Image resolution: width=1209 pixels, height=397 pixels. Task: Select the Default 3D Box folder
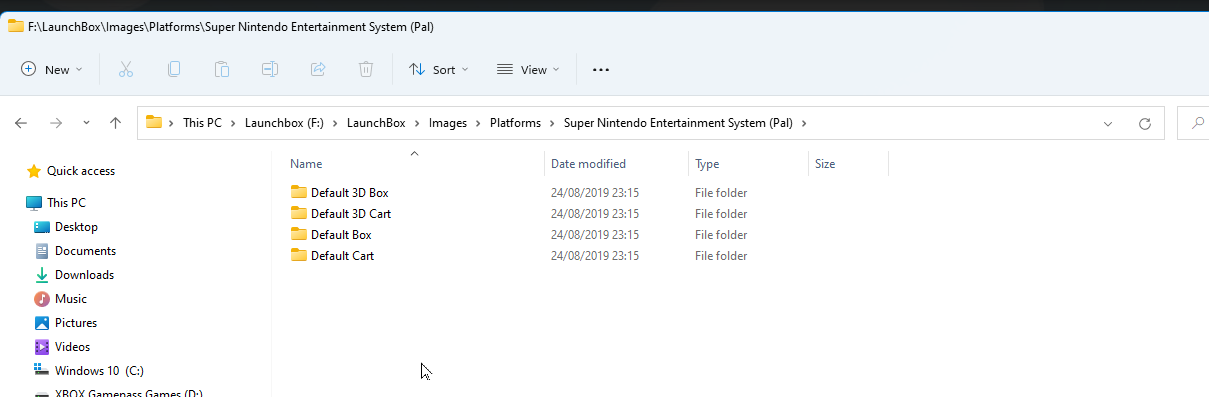[x=349, y=192]
